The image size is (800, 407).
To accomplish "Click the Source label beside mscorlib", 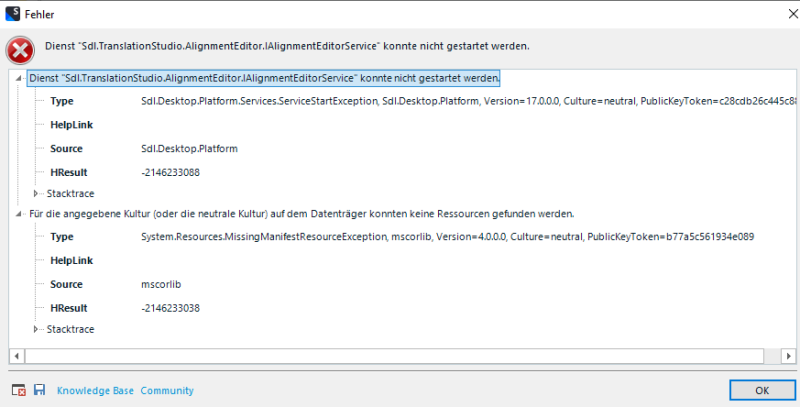I will (66, 285).
